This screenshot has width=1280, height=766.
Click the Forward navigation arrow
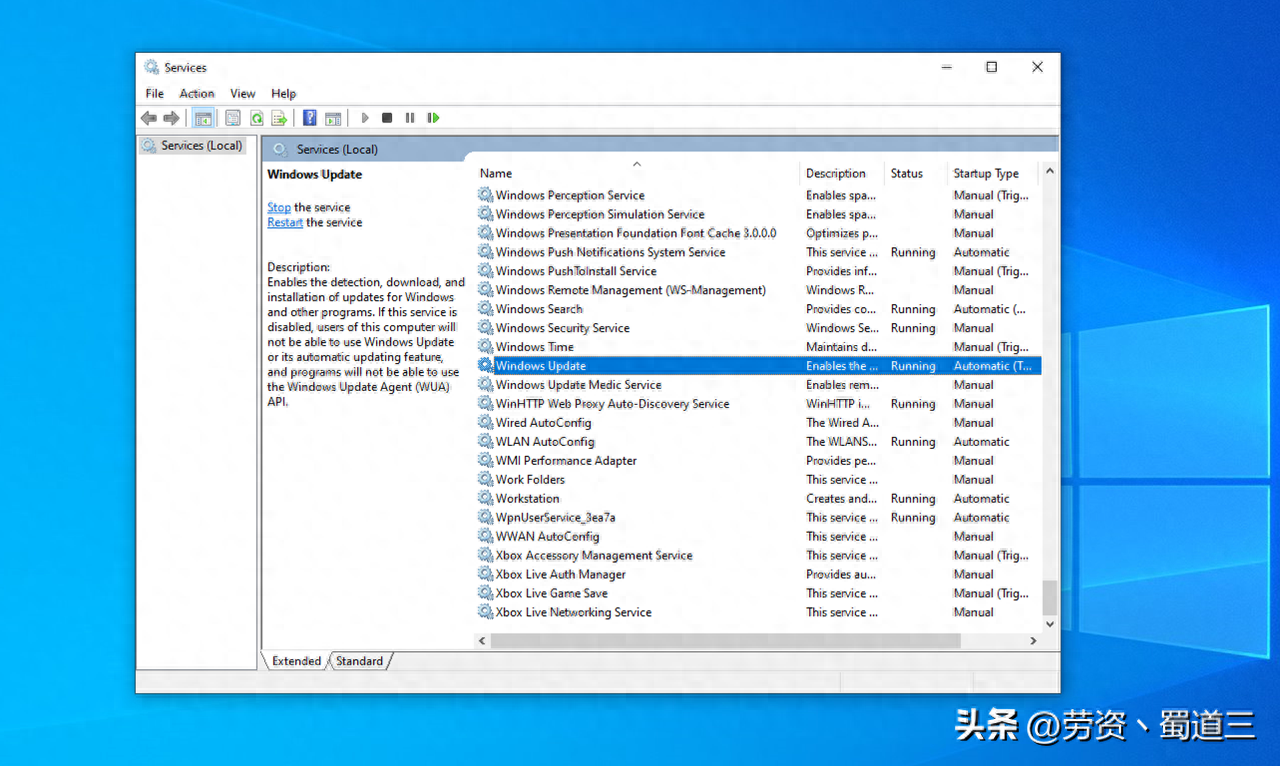pos(172,117)
